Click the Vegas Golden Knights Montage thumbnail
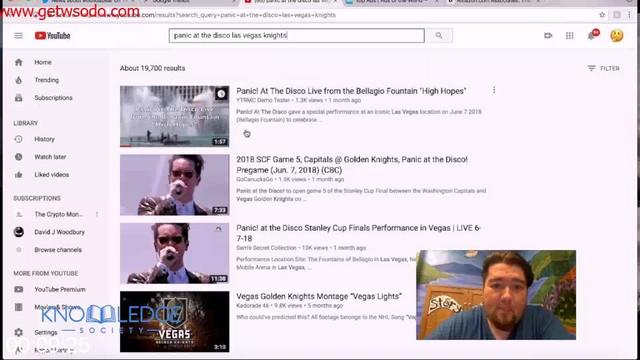Viewport: 640px width, 360px height. (x=175, y=322)
